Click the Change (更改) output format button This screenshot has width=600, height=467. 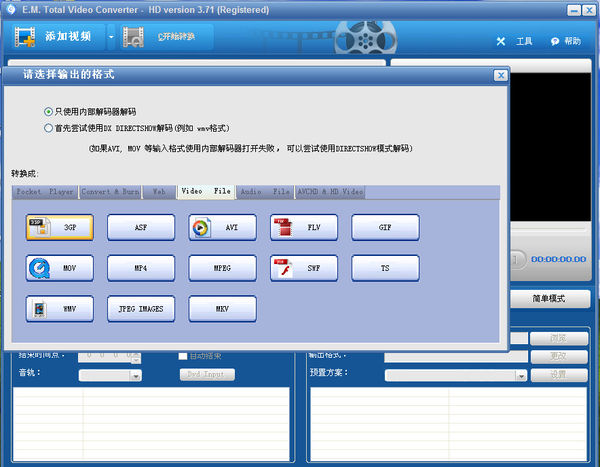click(559, 356)
